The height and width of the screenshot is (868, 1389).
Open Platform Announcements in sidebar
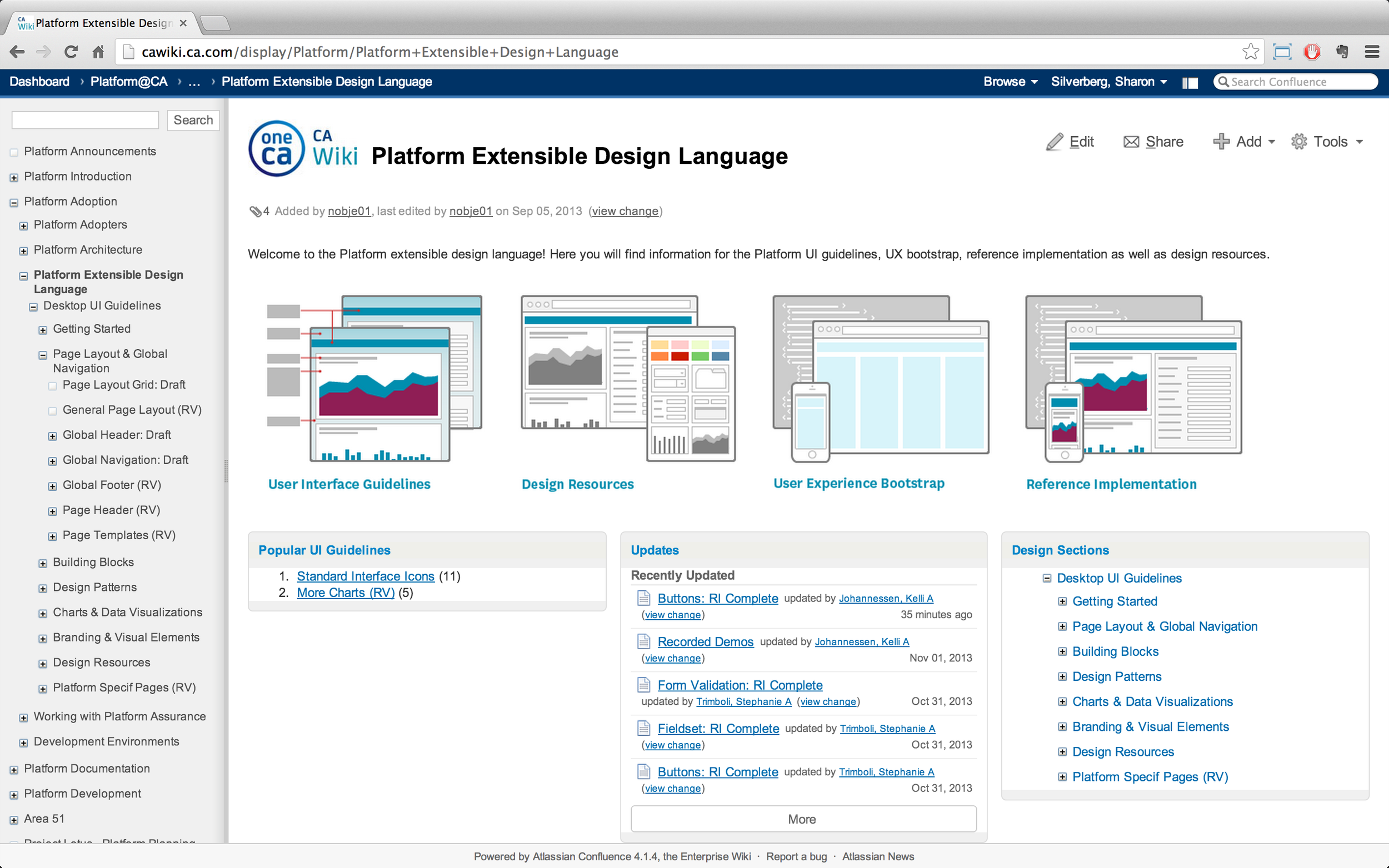(x=89, y=151)
